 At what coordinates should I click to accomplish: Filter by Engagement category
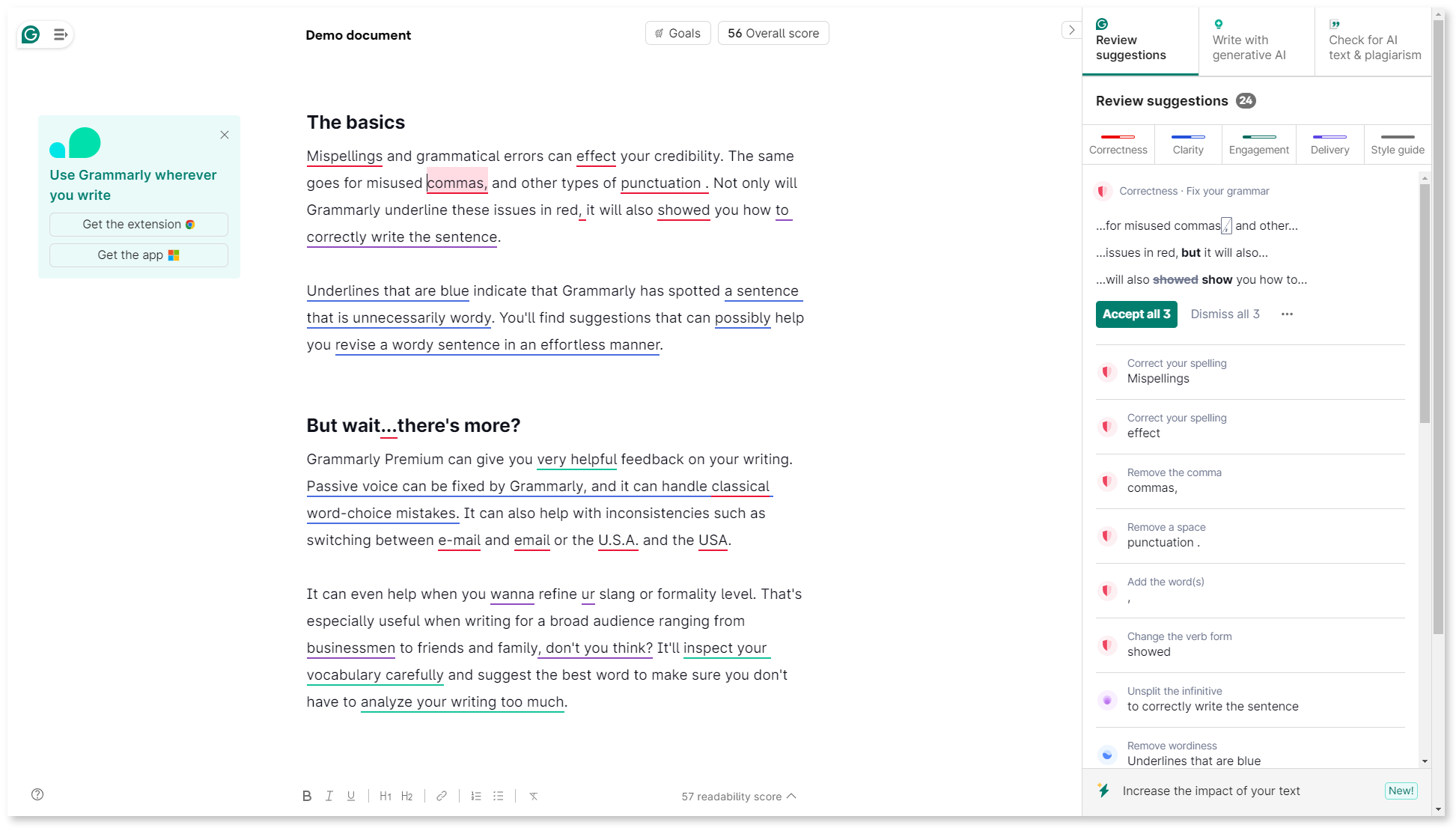point(1259,144)
